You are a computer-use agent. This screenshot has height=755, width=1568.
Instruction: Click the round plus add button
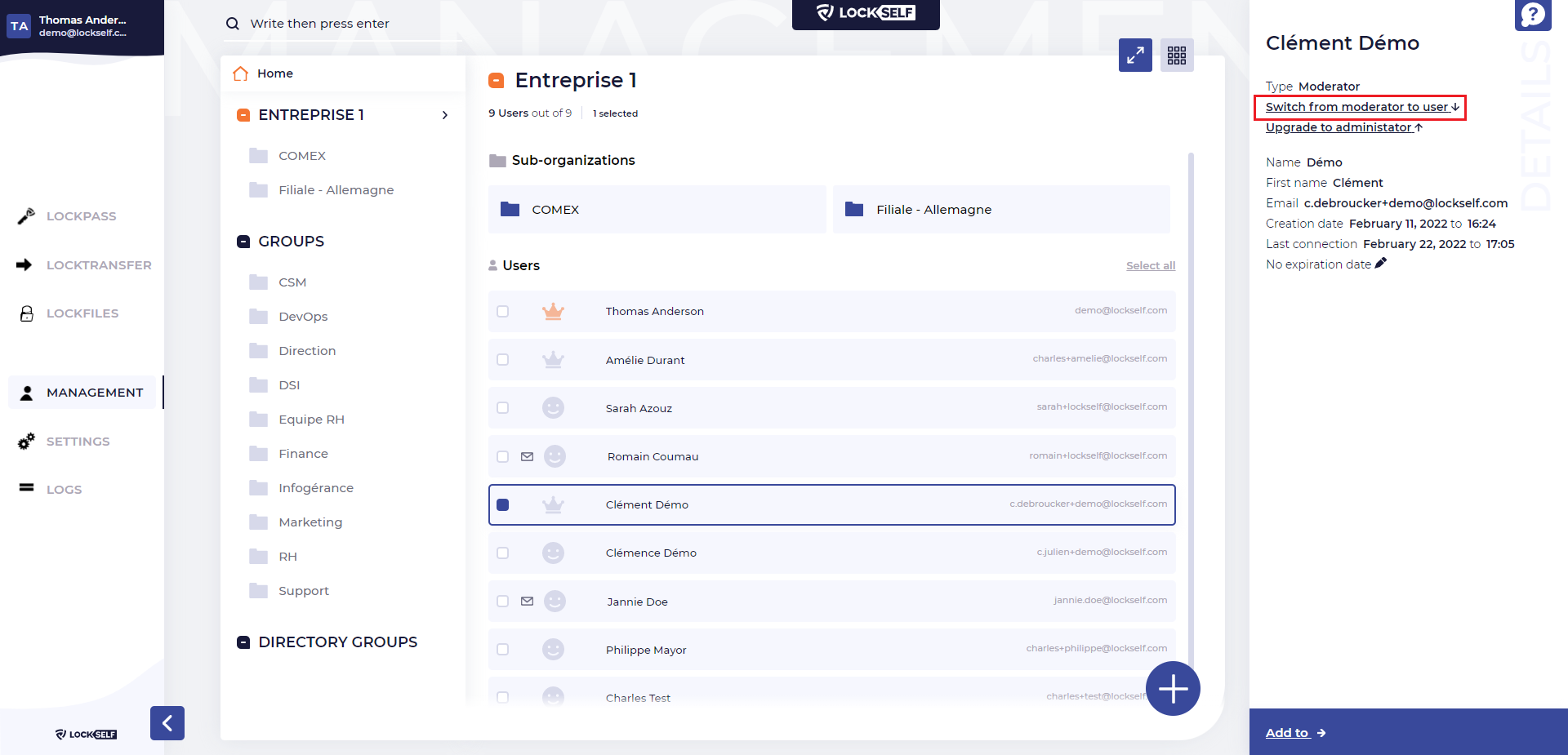pyautogui.click(x=1173, y=688)
